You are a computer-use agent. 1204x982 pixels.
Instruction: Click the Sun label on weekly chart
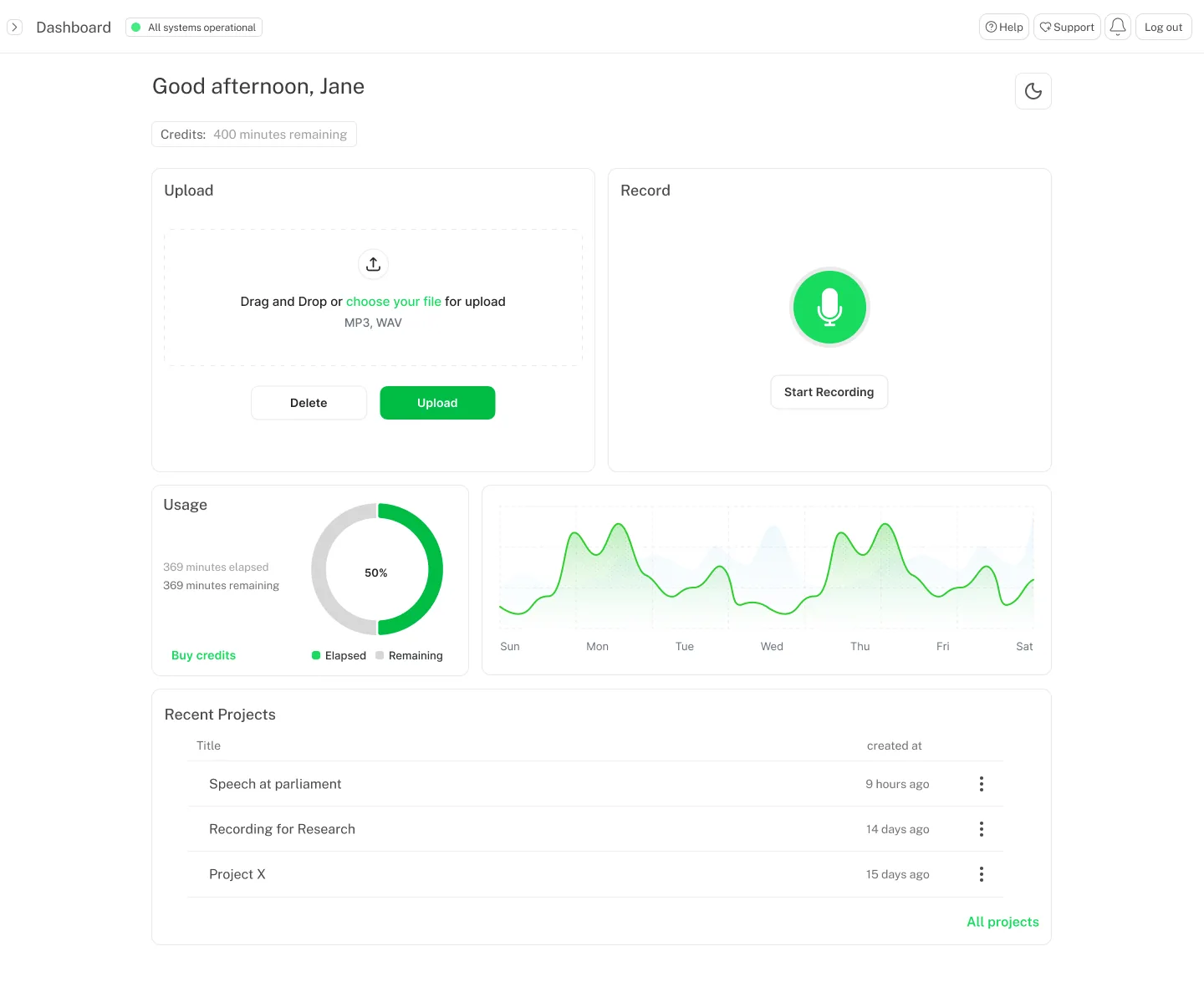[x=509, y=646]
